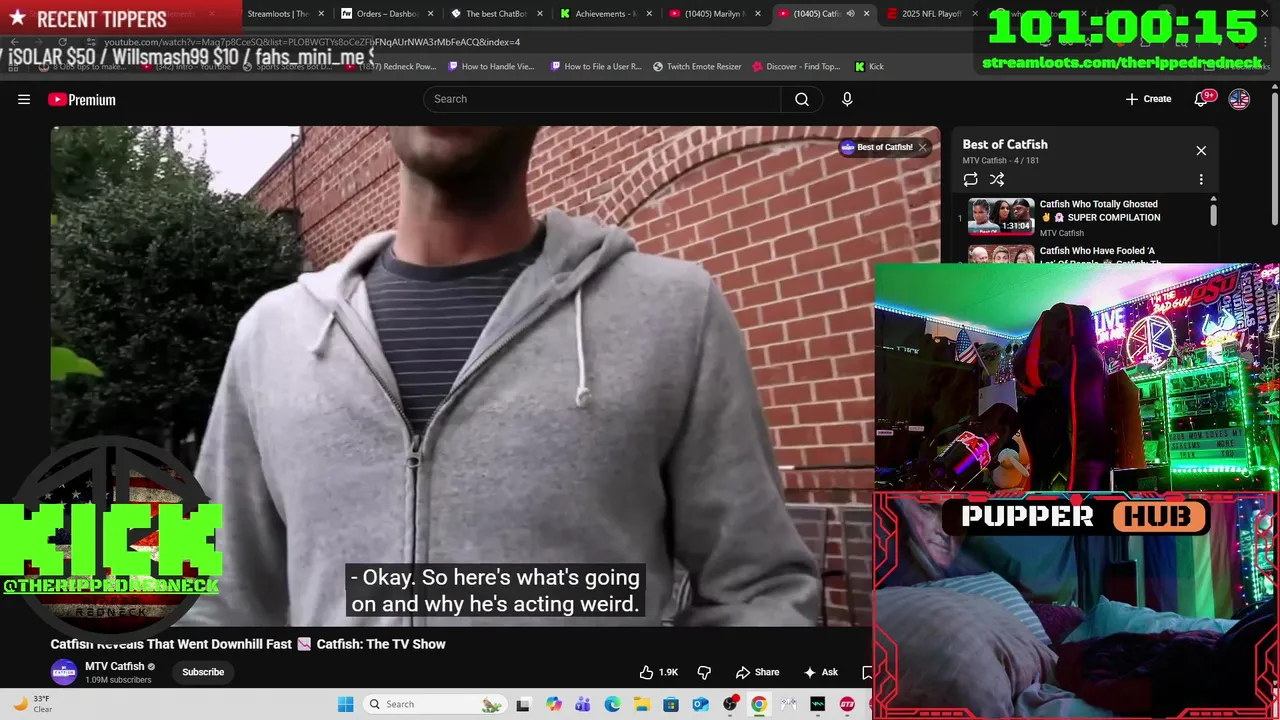1280x720 pixels.
Task: Open File Explorer on the taskbar
Action: (x=641, y=704)
